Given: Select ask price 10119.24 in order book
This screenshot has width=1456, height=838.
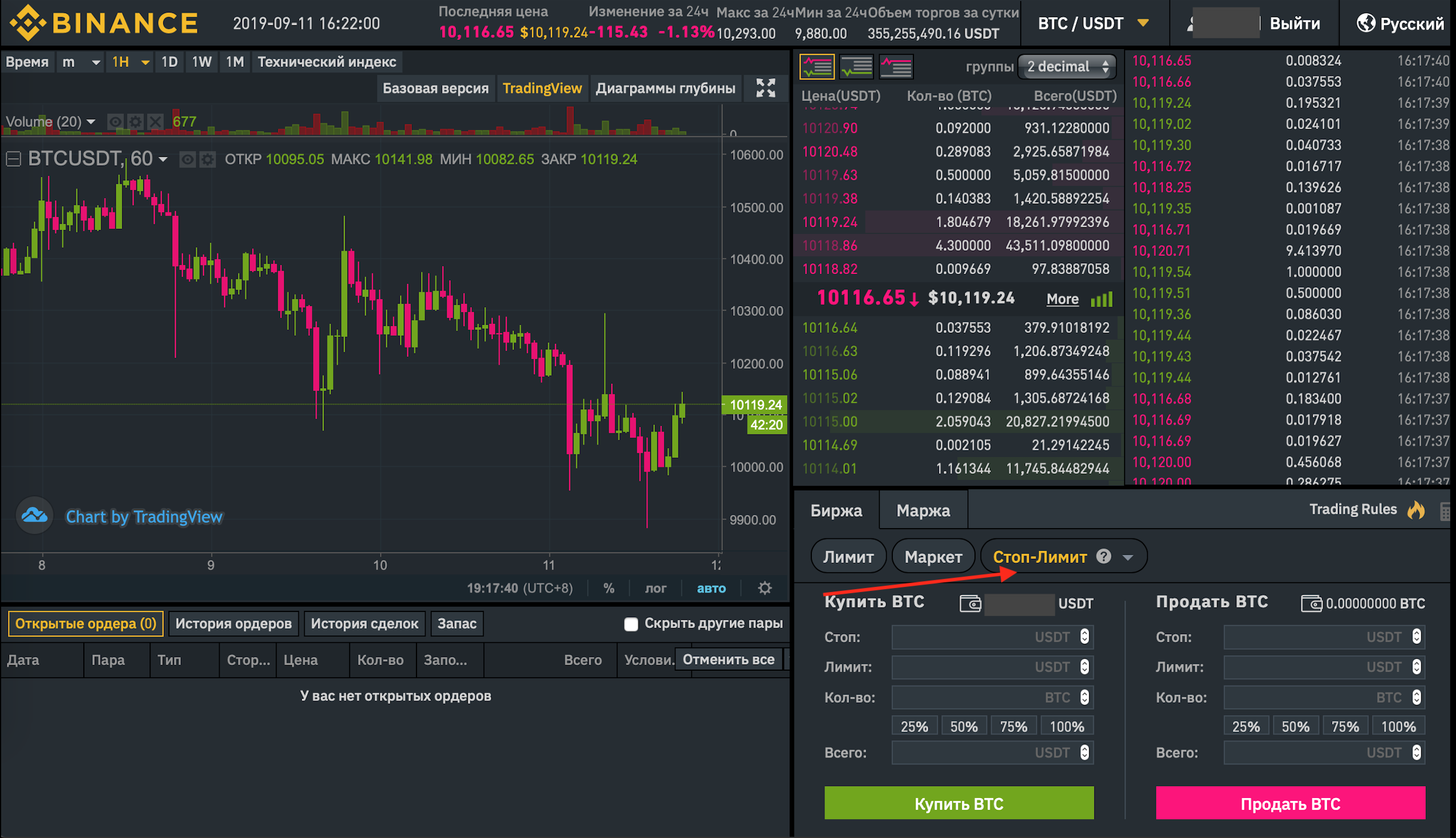Looking at the screenshot, I should pyautogui.click(x=830, y=222).
